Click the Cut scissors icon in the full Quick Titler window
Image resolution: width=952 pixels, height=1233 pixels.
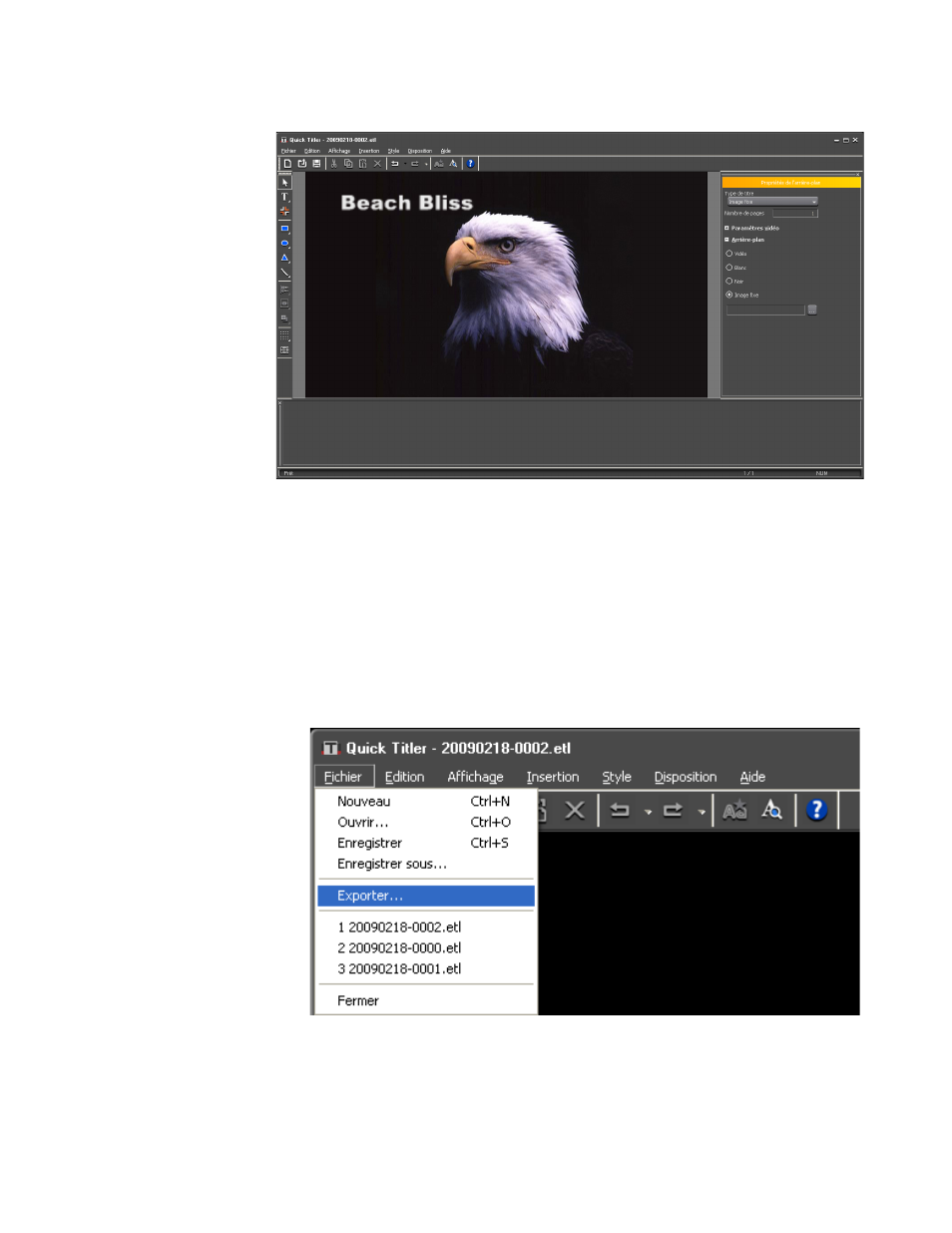pyautogui.click(x=333, y=163)
